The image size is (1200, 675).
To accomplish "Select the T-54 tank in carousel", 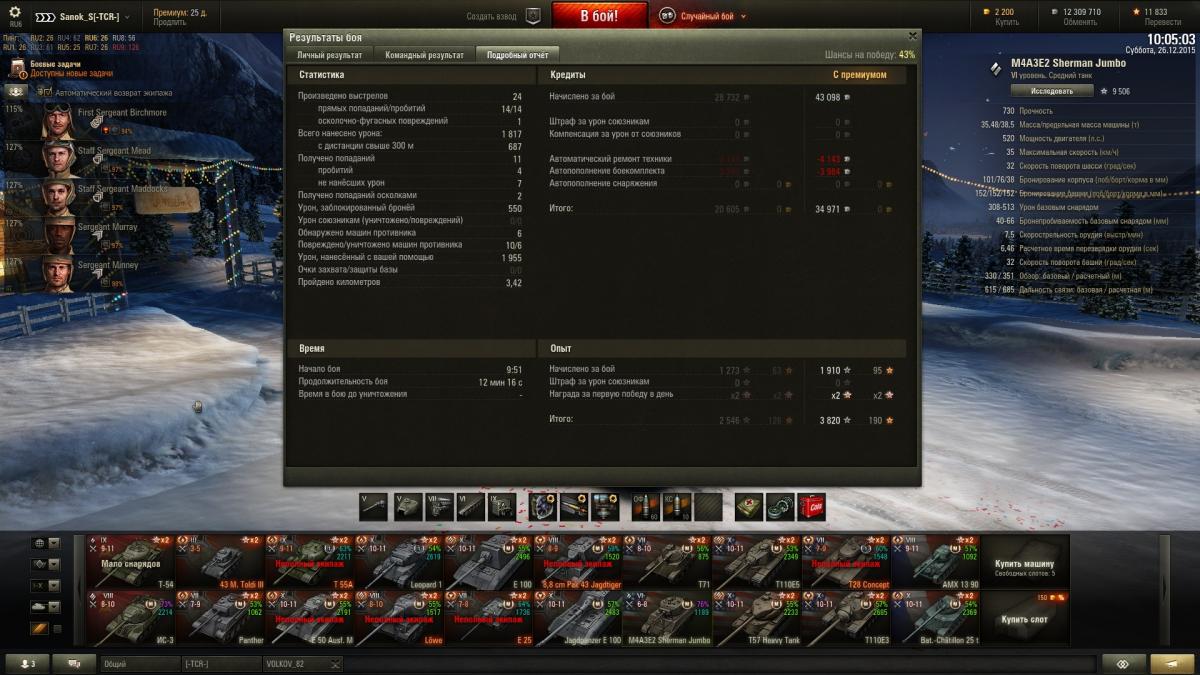I will (131, 562).
